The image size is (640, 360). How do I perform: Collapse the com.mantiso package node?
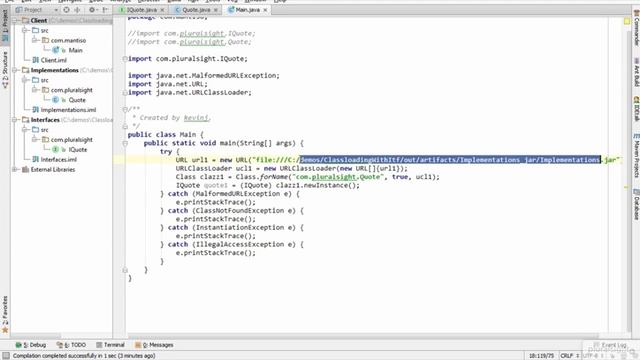tap(35, 40)
